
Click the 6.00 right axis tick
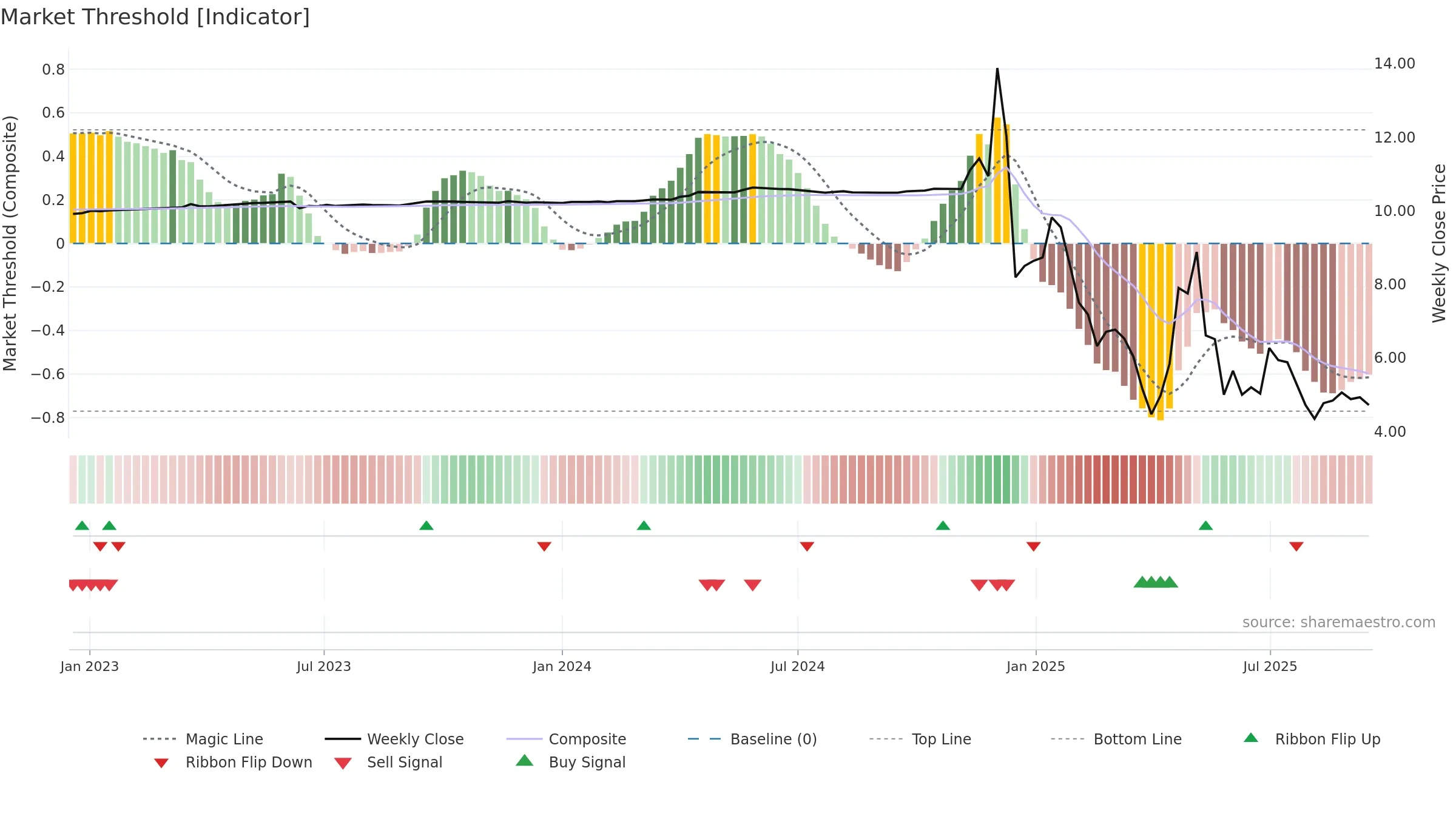tap(1390, 358)
